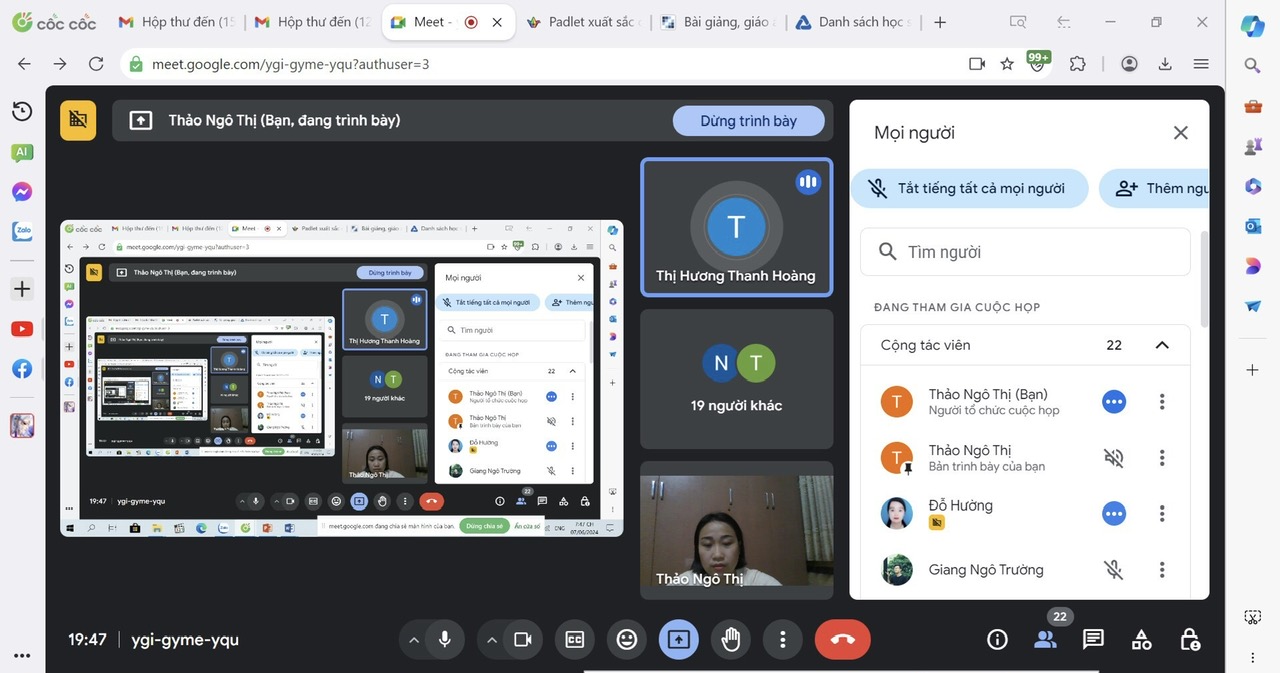Select the Thảo Ngô Thị camera tile
This screenshot has height=673, width=1280.
(x=736, y=530)
